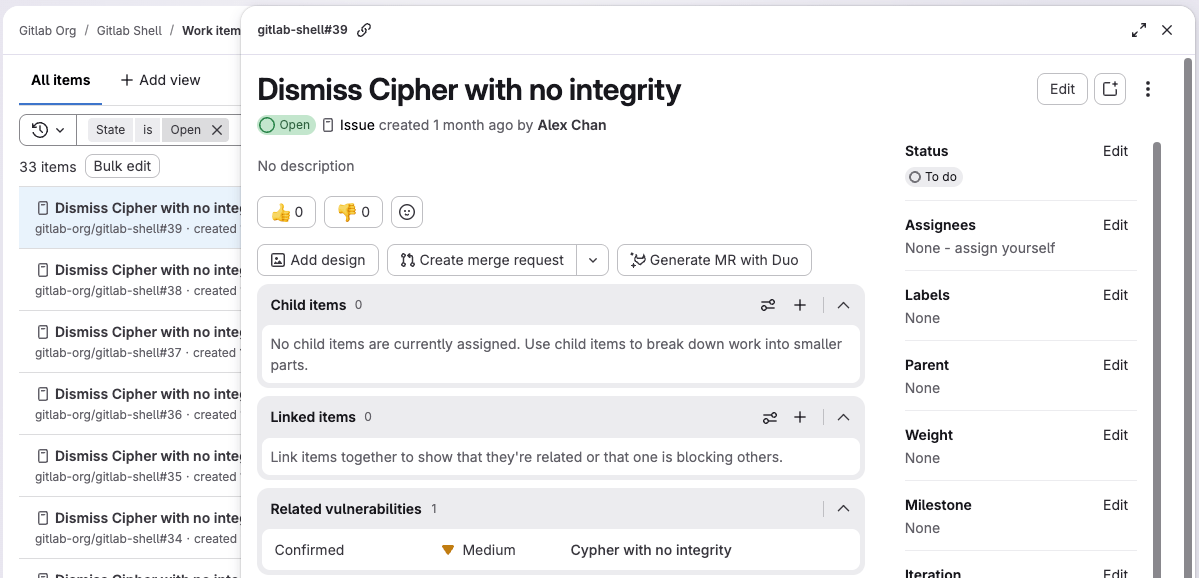Screen dimensions: 1199x578
Task: Click the Add view tab
Action: click(160, 80)
